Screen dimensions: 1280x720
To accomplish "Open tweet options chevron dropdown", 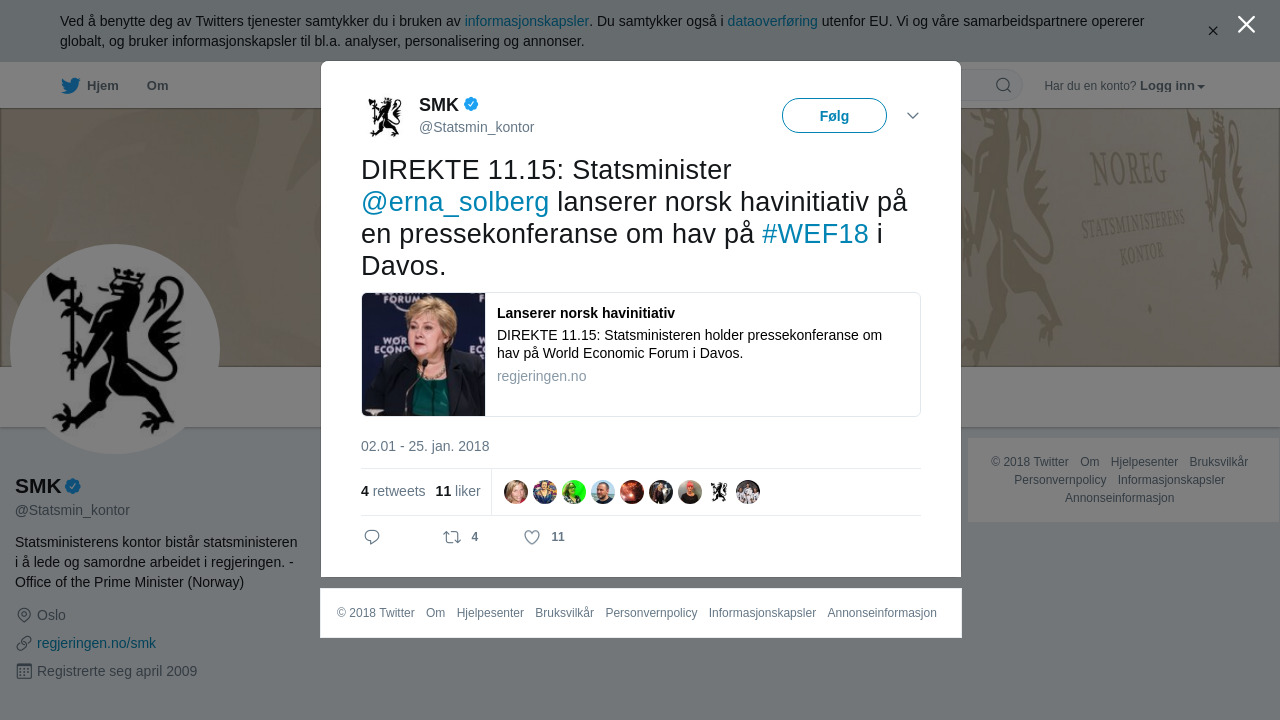I will point(913,116).
